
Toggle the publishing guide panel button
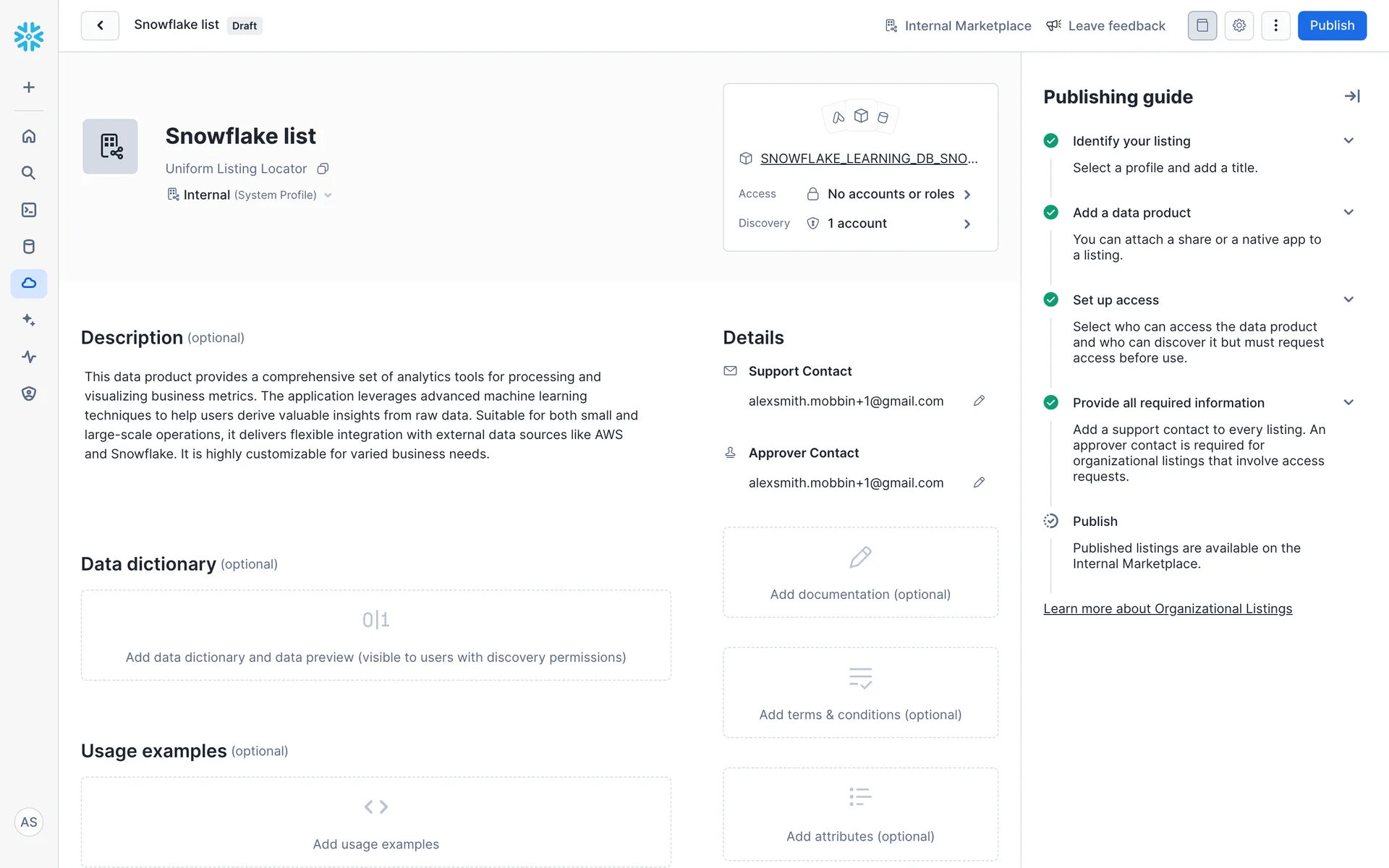click(1202, 26)
